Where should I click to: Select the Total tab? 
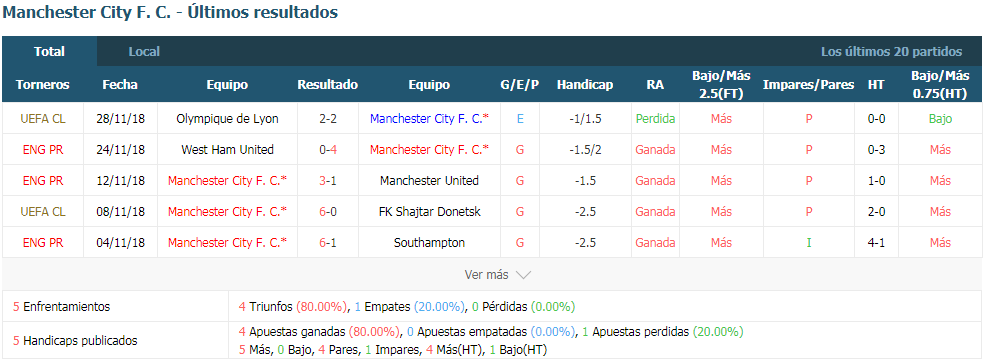pyautogui.click(x=50, y=51)
